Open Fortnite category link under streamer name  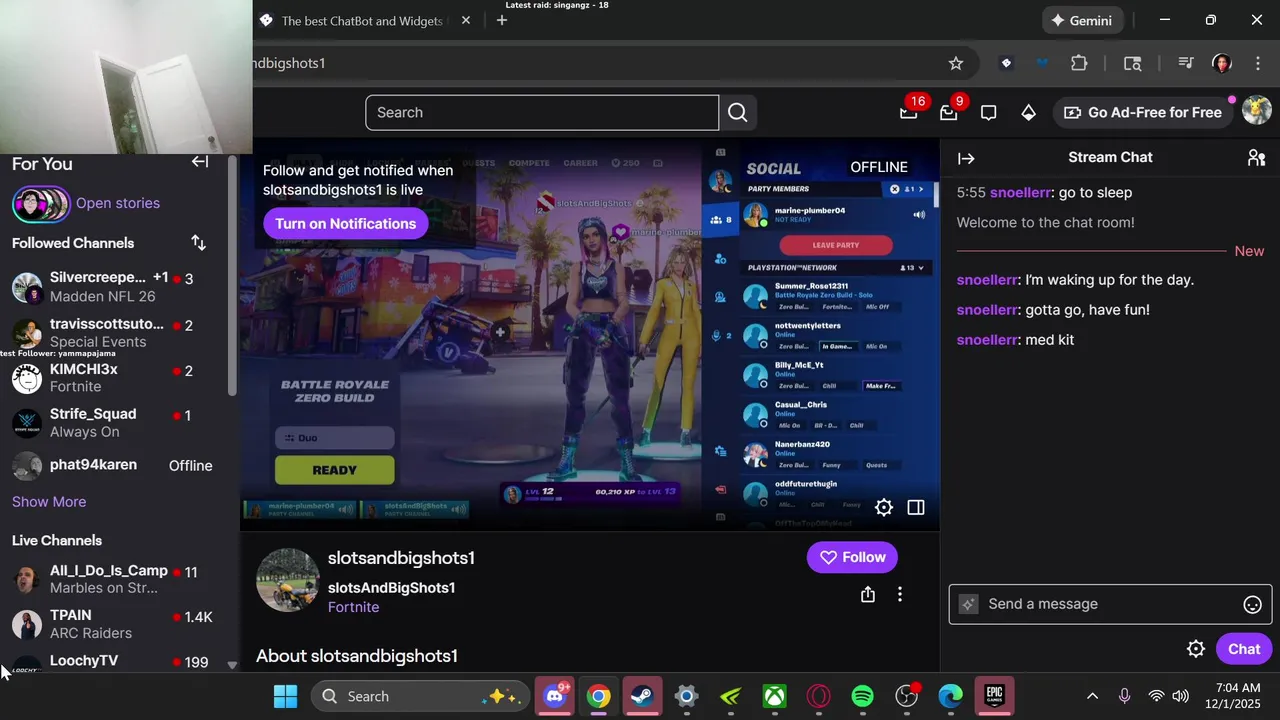[x=353, y=607]
